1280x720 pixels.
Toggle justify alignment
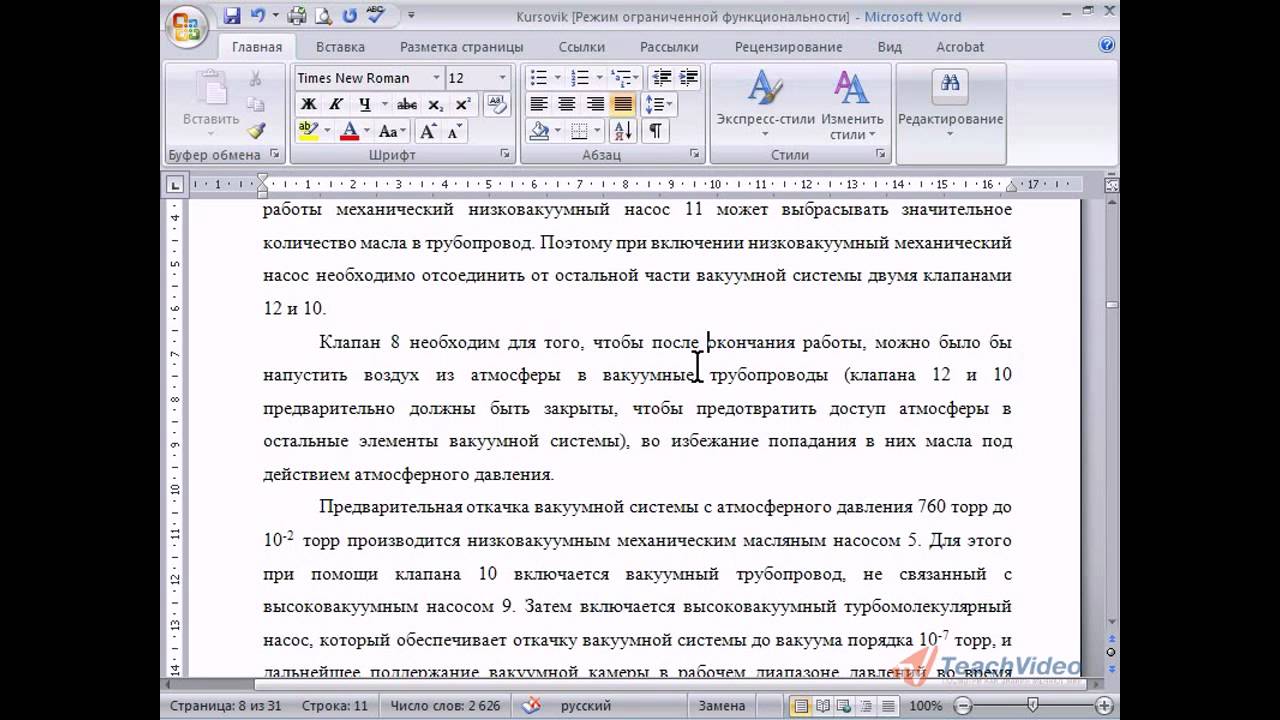622,104
